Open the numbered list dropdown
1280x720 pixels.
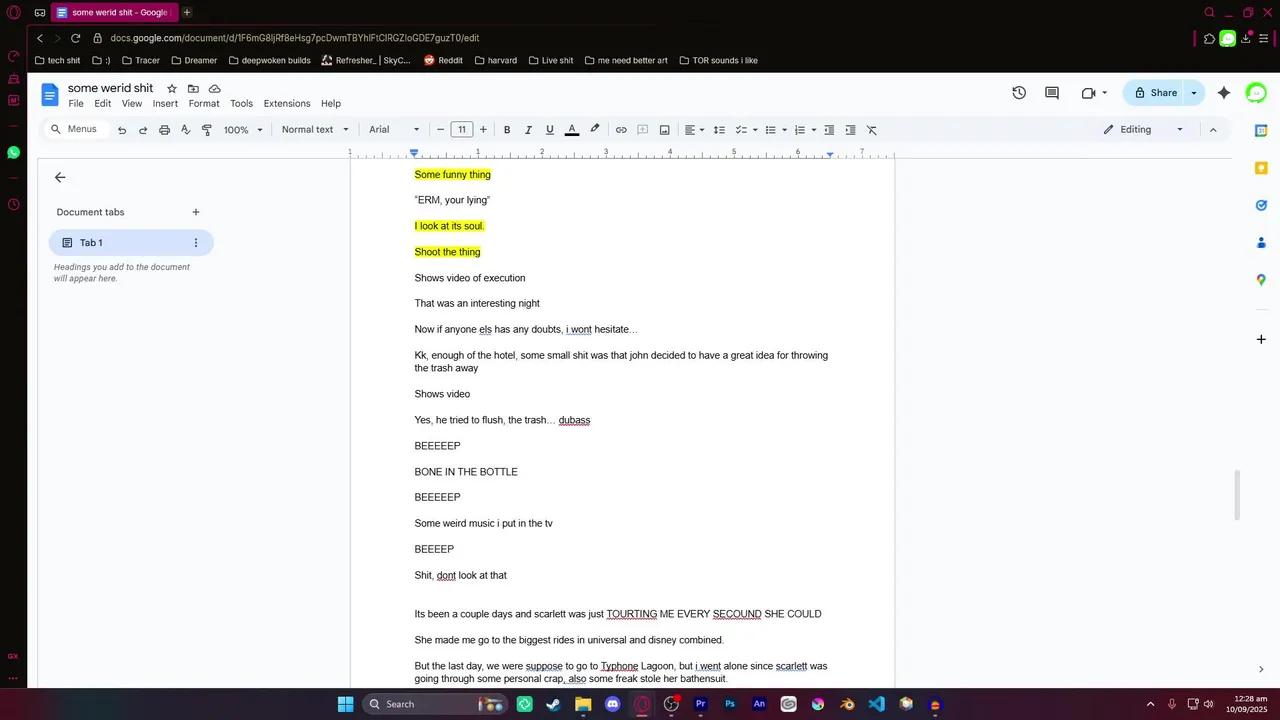point(805,130)
